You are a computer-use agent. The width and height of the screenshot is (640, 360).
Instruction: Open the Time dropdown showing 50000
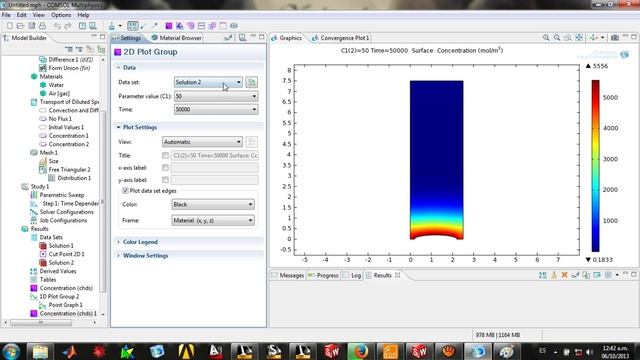click(216, 109)
